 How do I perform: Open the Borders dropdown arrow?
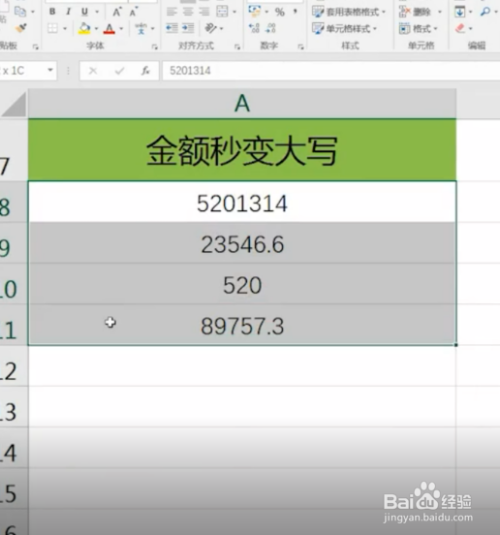65,29
